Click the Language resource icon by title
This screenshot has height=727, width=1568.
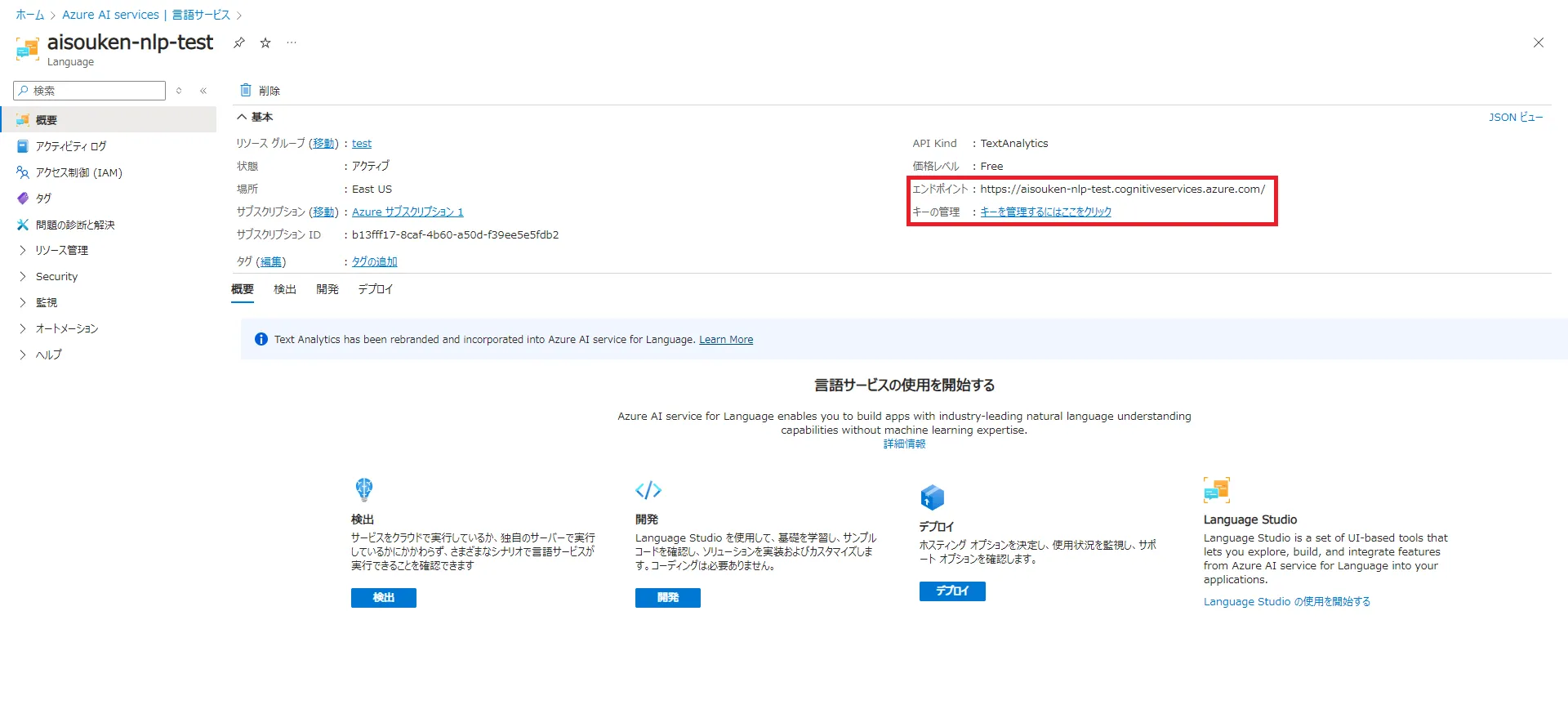pyautogui.click(x=27, y=49)
